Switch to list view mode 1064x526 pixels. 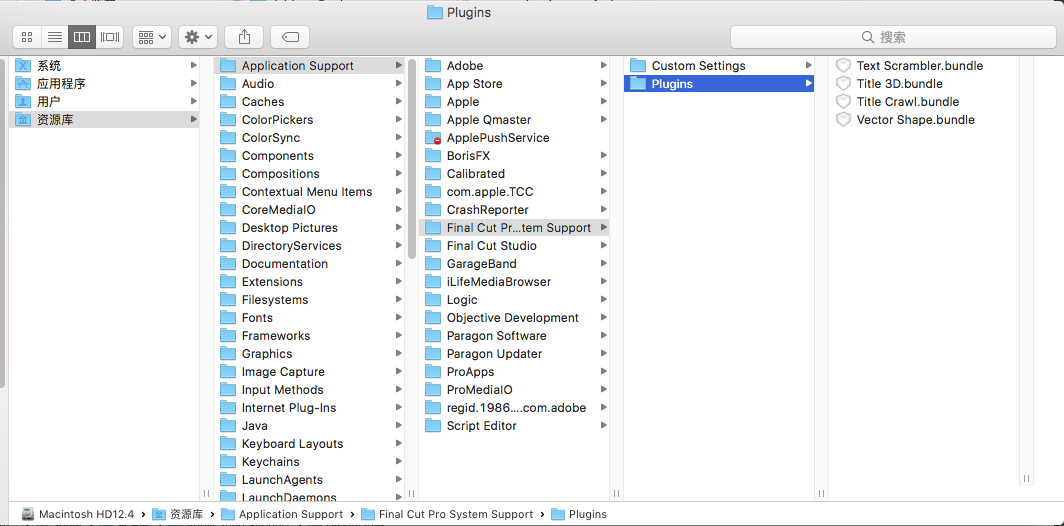coord(55,37)
